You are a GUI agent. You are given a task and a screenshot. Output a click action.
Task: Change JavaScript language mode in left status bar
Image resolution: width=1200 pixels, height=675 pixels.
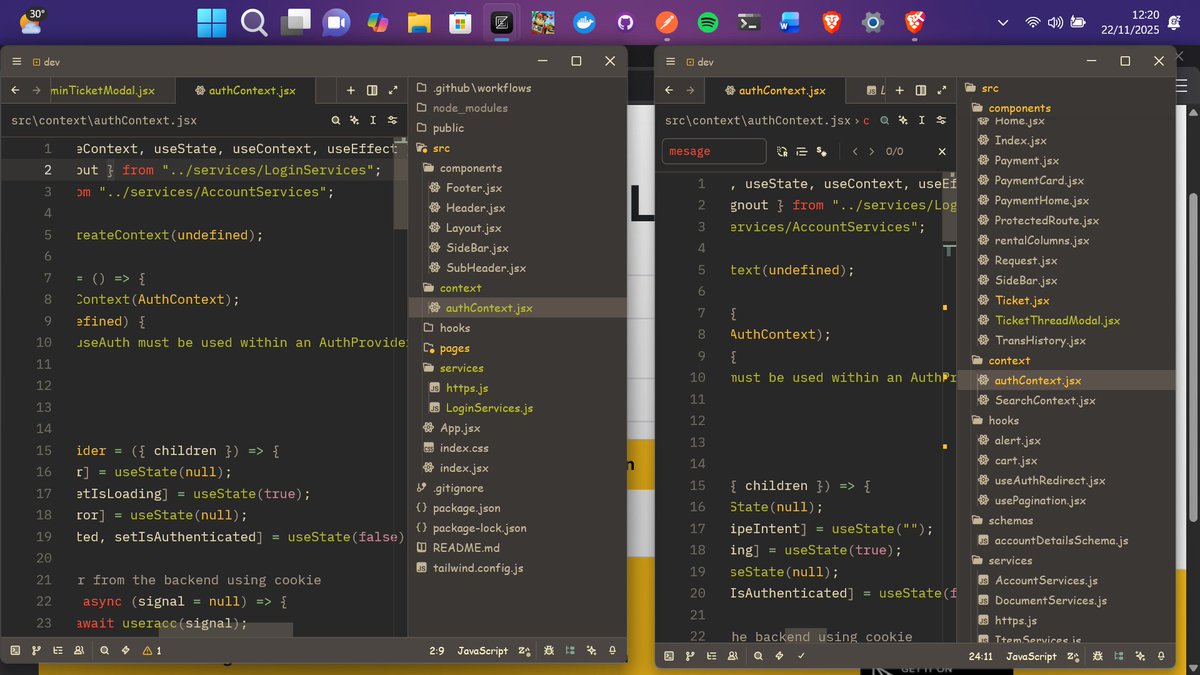[483, 651]
